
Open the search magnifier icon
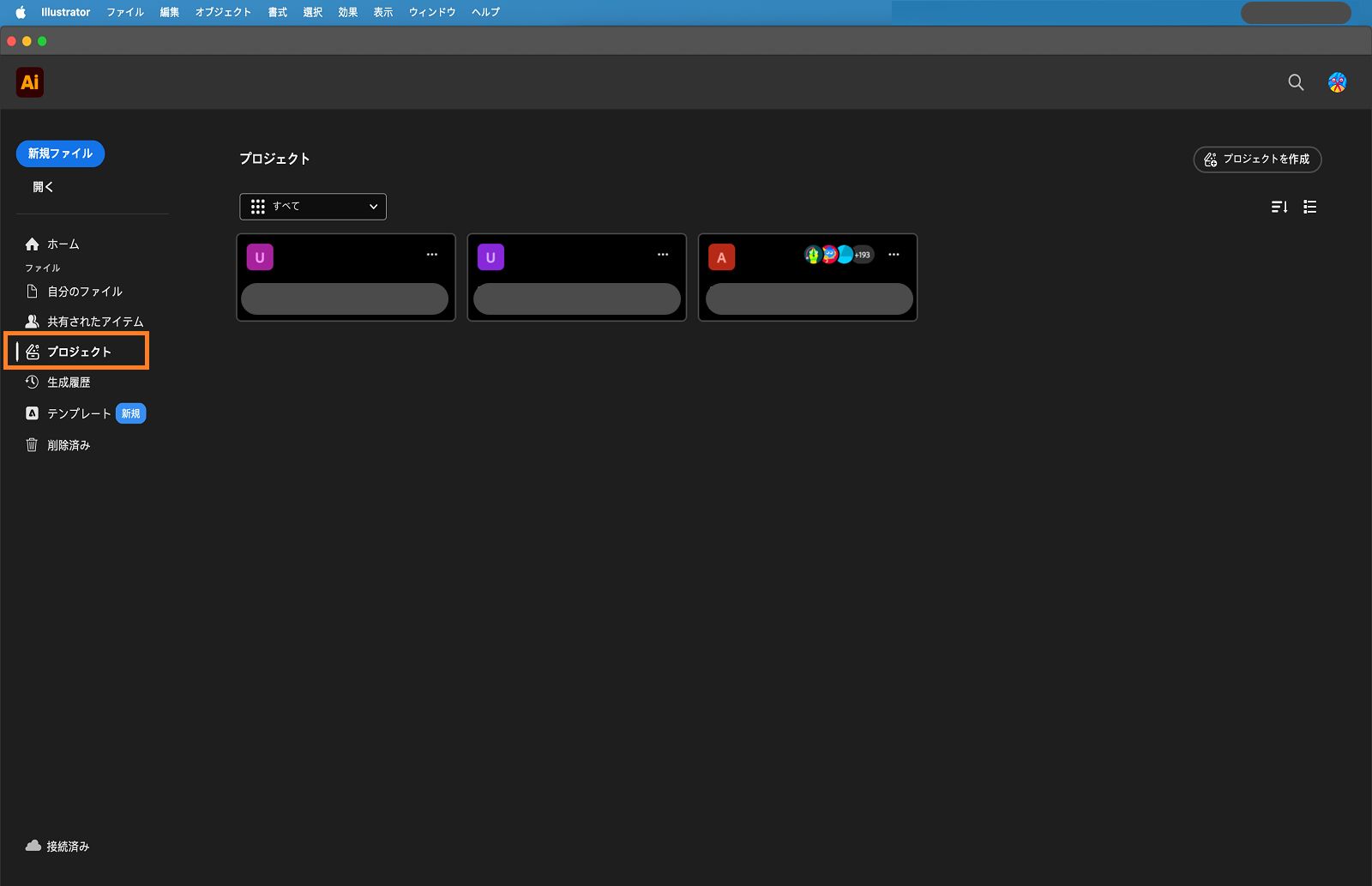[x=1296, y=82]
